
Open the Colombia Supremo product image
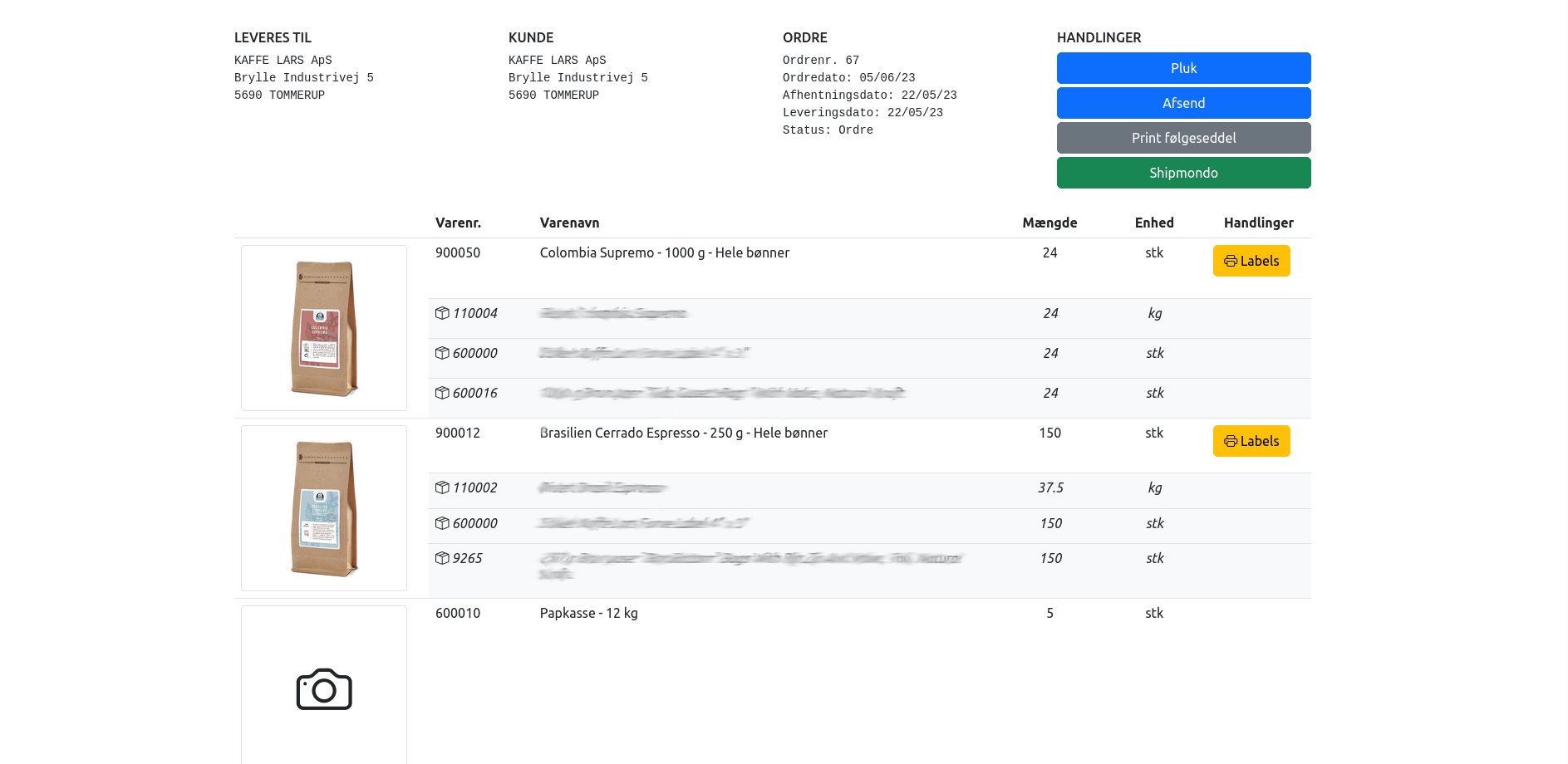coord(324,328)
